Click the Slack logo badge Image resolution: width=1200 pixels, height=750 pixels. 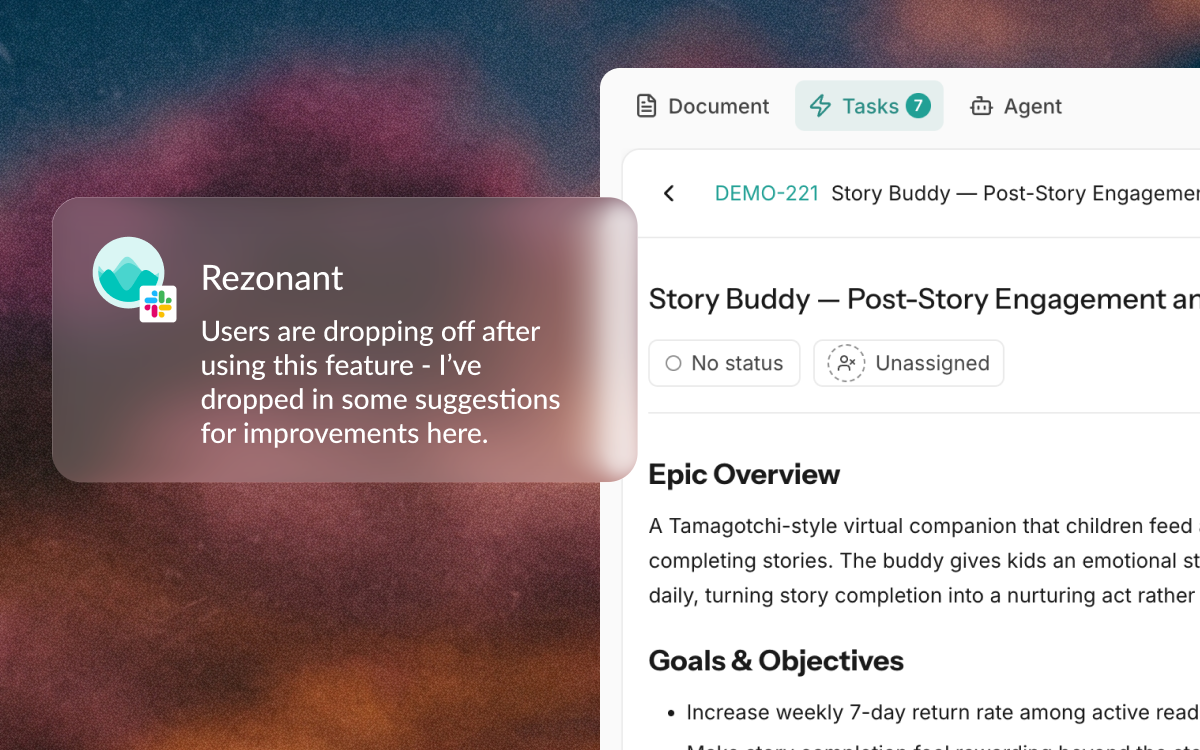pos(158,304)
